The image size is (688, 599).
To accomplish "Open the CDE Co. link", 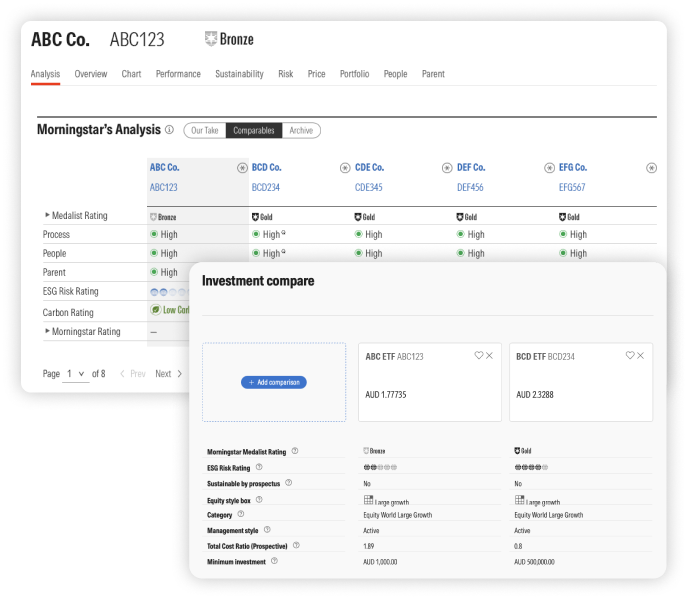I will point(369,168).
